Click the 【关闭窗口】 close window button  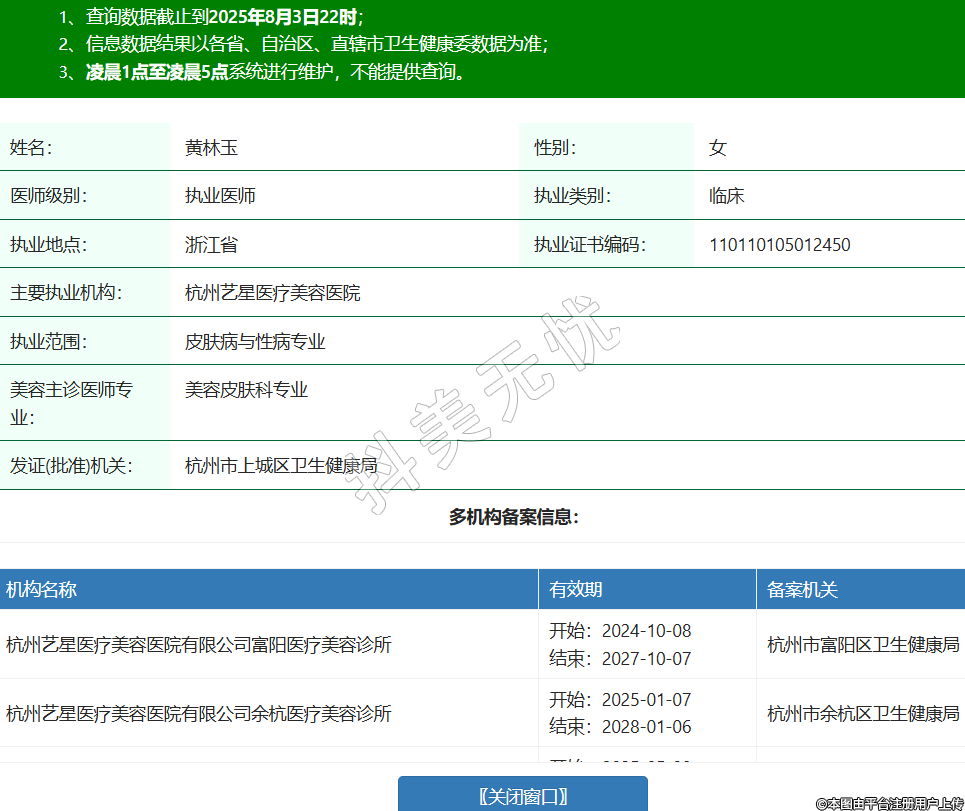point(522,796)
